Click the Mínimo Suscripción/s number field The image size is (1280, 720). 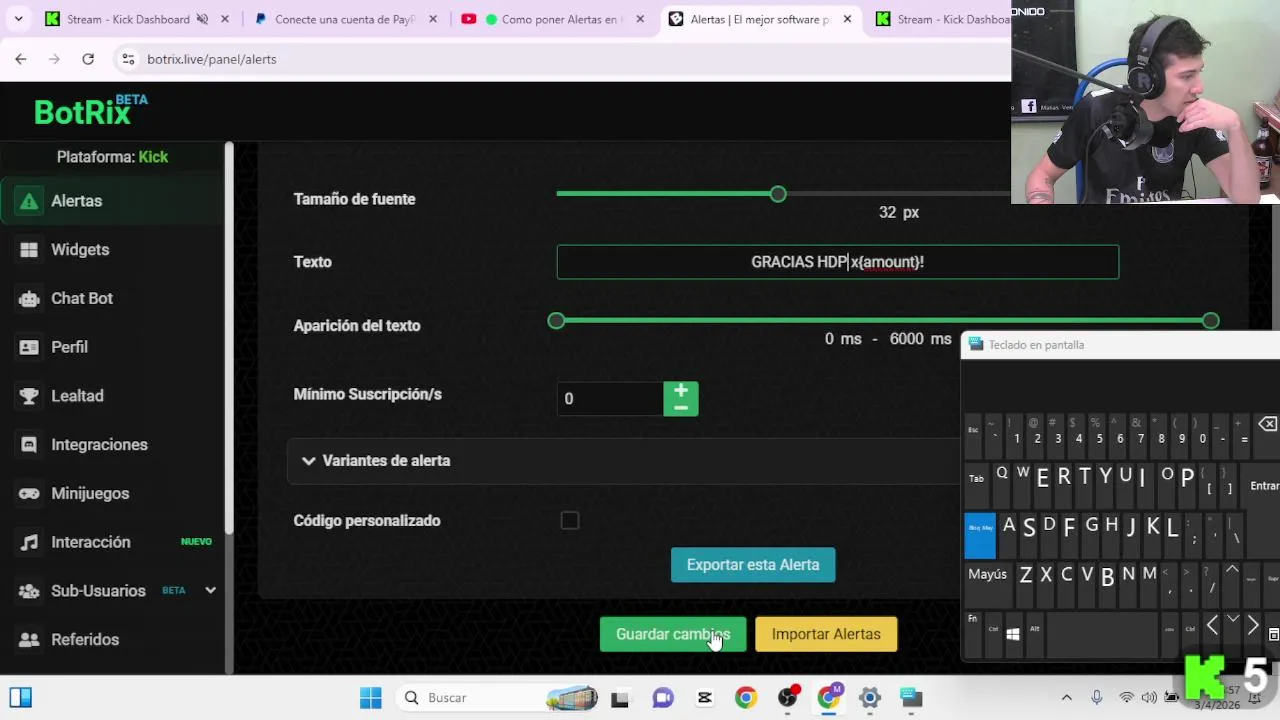tap(610, 399)
